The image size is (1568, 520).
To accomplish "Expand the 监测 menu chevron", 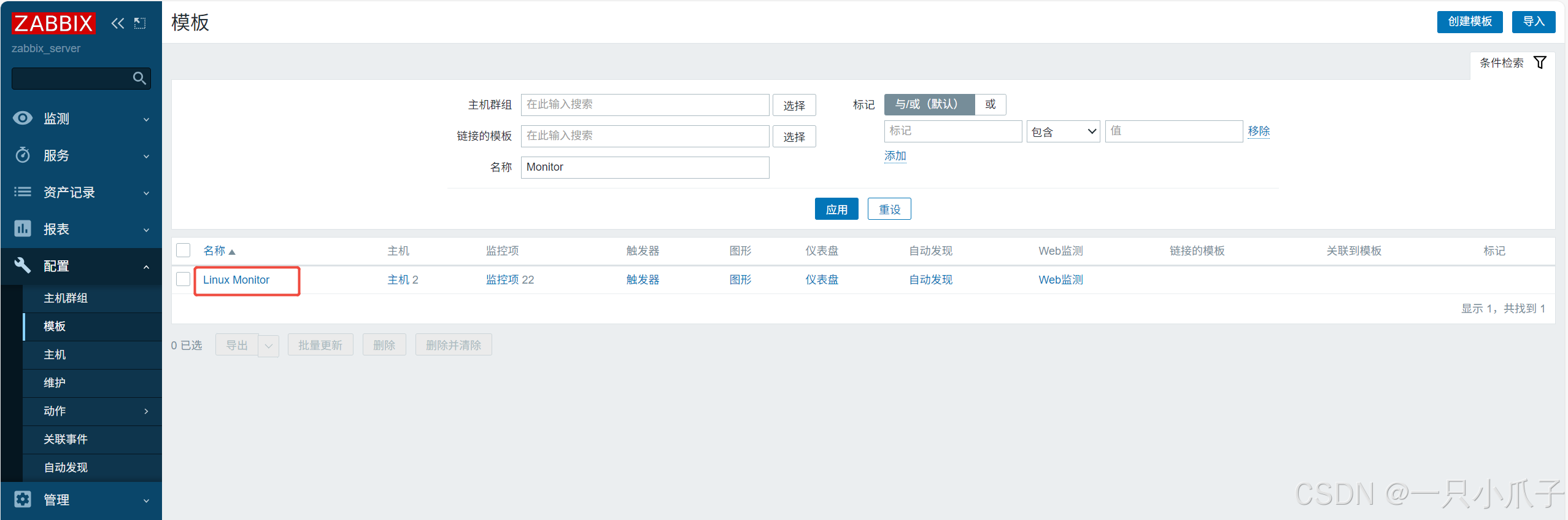I will coord(146,119).
